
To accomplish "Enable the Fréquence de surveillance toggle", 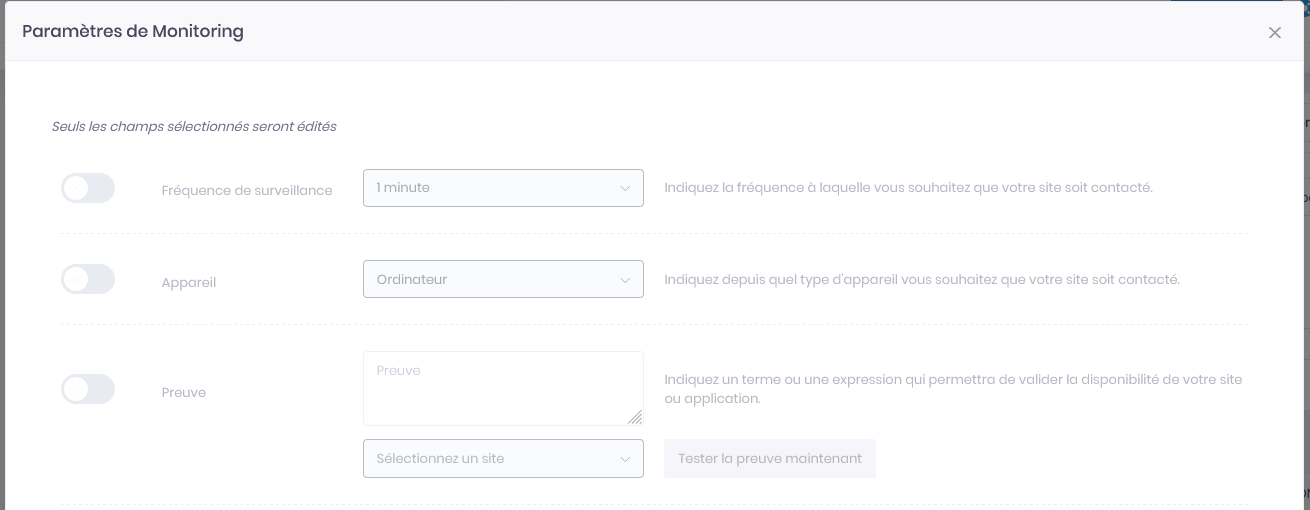I will tap(88, 188).
